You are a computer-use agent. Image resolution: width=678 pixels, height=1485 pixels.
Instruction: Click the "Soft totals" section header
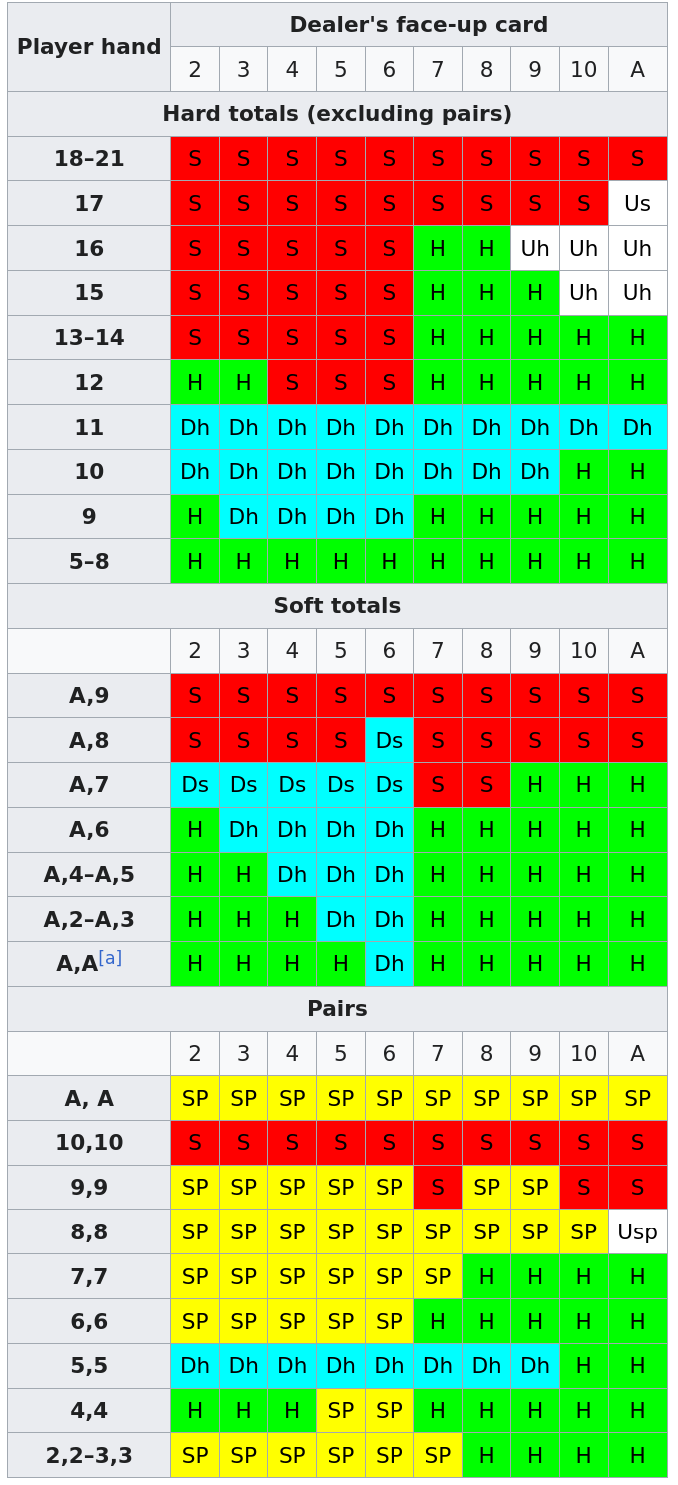[x=337, y=606]
